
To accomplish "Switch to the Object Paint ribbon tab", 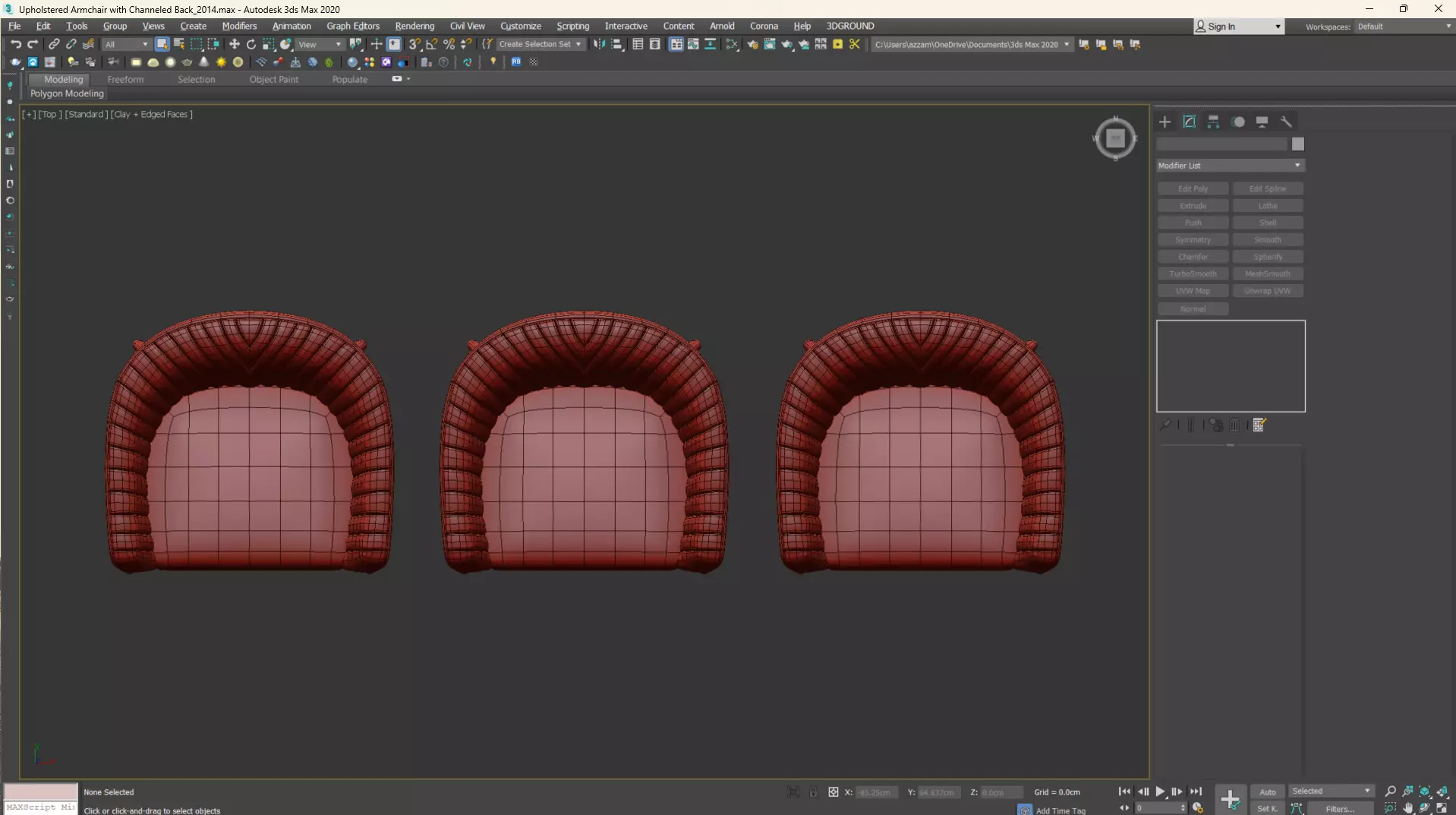I will coord(274,79).
